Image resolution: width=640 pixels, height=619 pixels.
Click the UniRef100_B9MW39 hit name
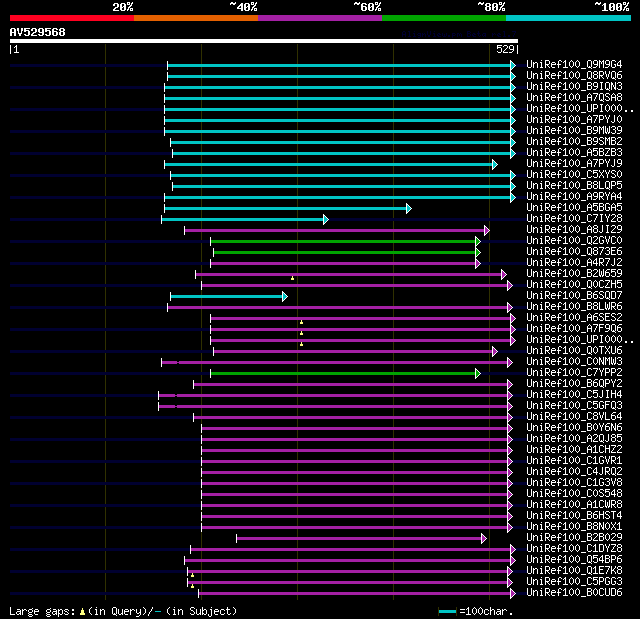pyautogui.click(x=574, y=131)
